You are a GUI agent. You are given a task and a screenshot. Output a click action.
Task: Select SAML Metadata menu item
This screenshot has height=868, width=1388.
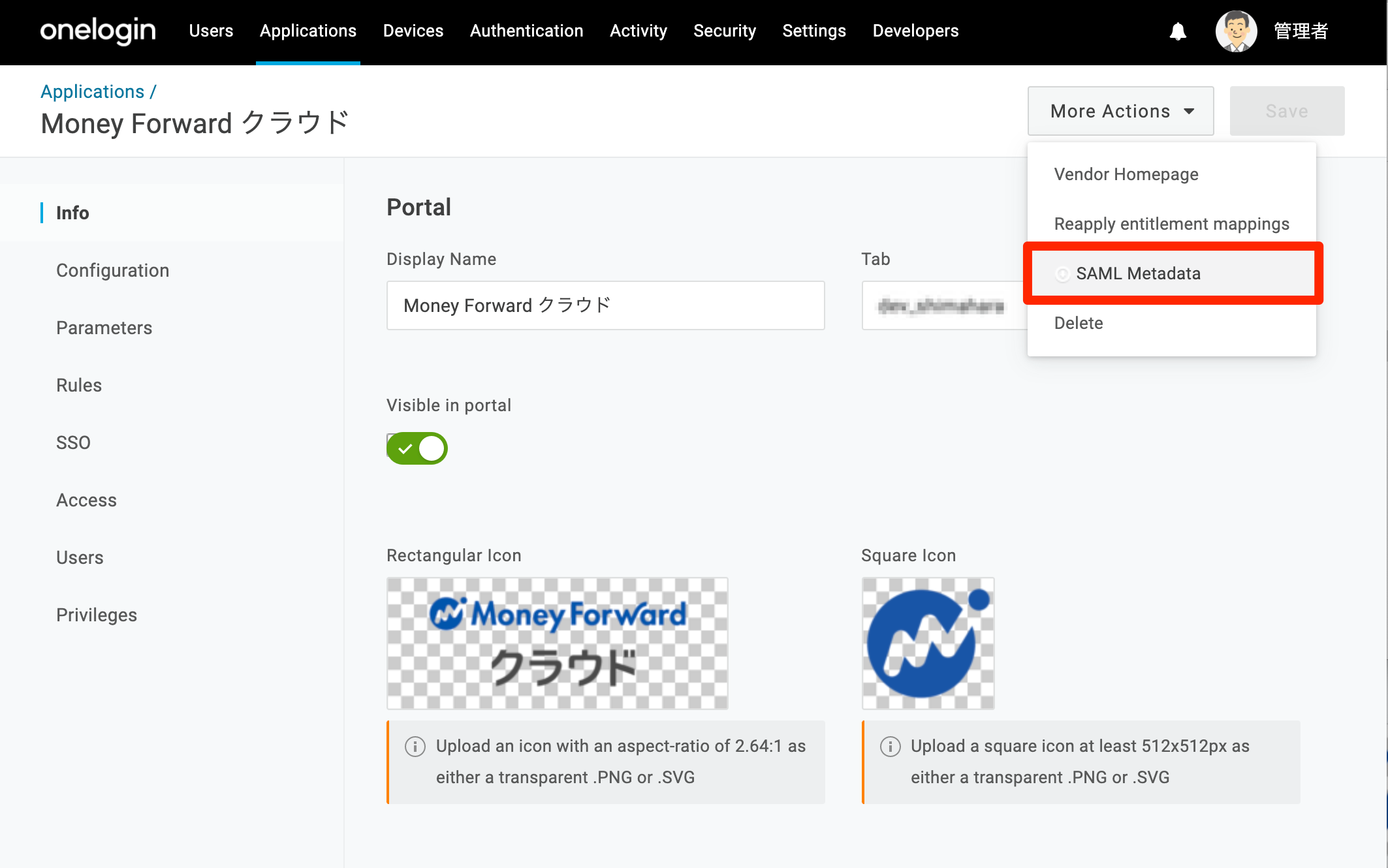(x=1172, y=273)
